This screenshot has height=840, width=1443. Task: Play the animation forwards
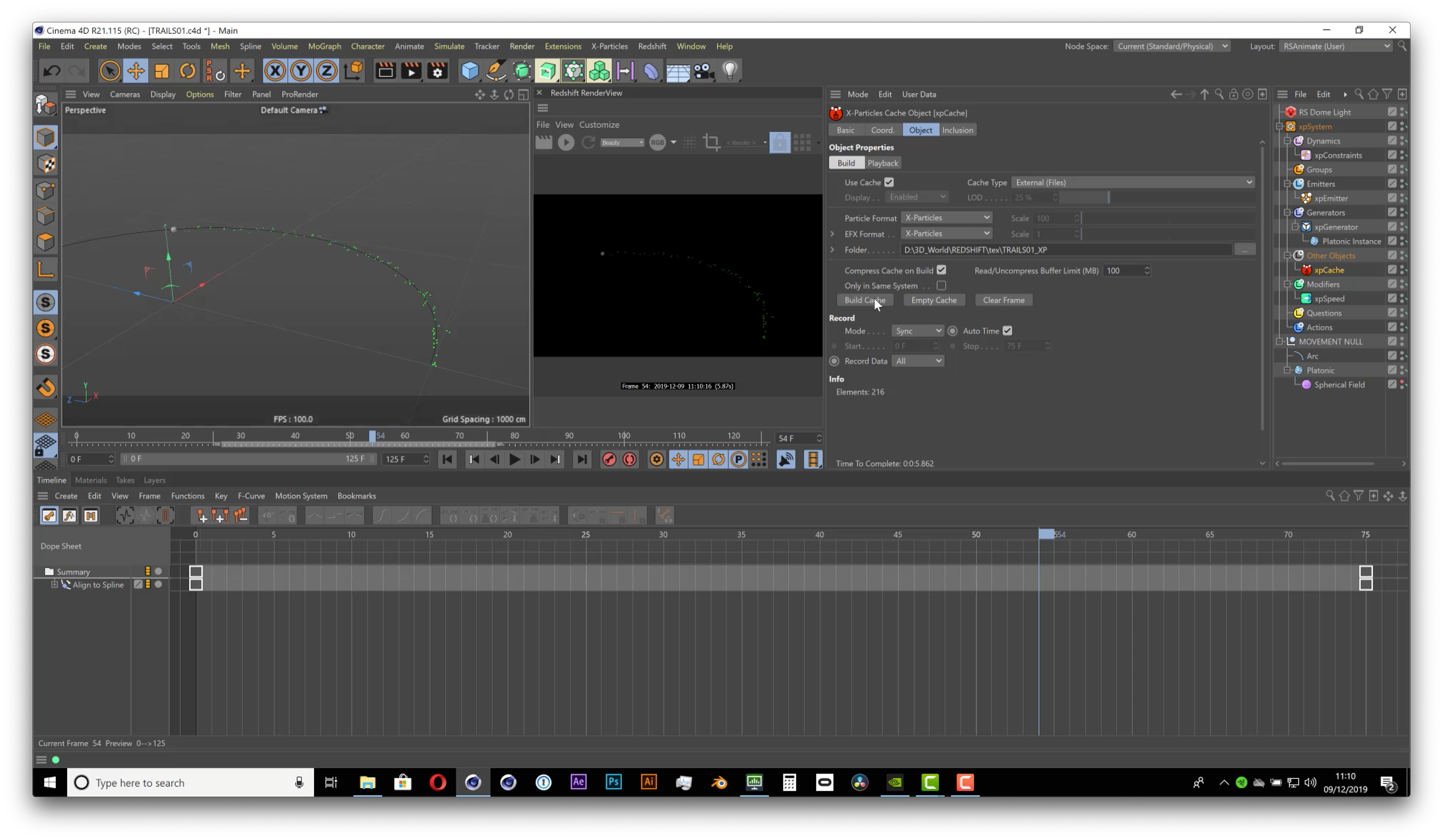514,459
